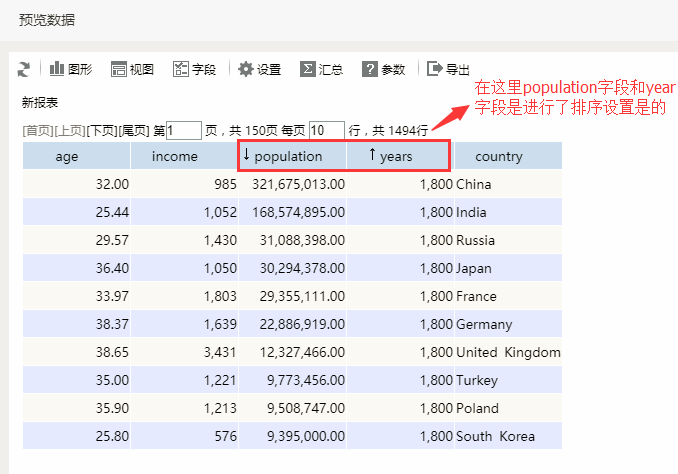Click population value 22,886,919.00

coord(302,324)
